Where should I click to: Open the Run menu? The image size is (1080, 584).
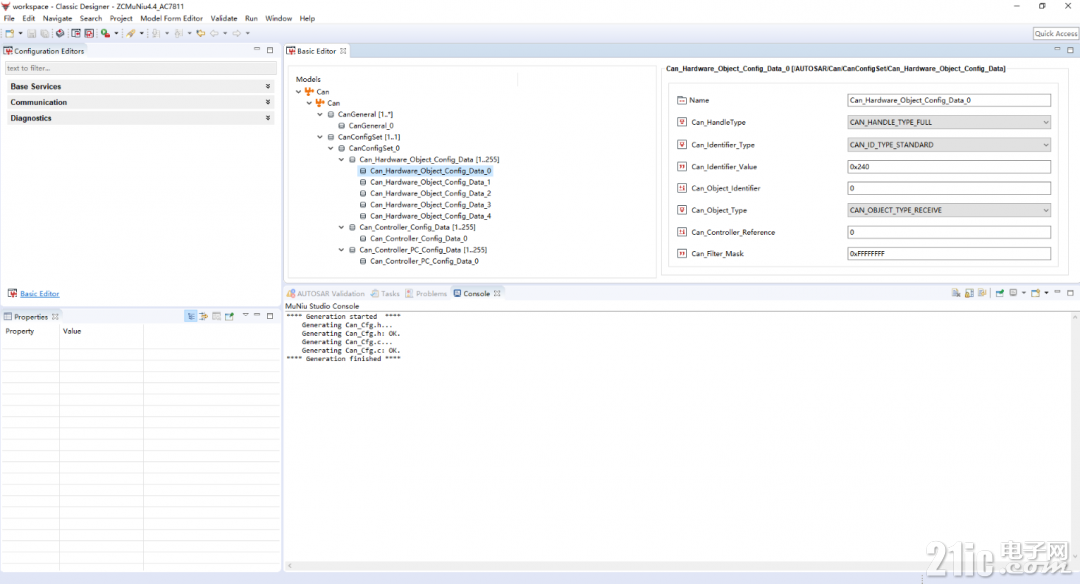[x=251, y=19]
